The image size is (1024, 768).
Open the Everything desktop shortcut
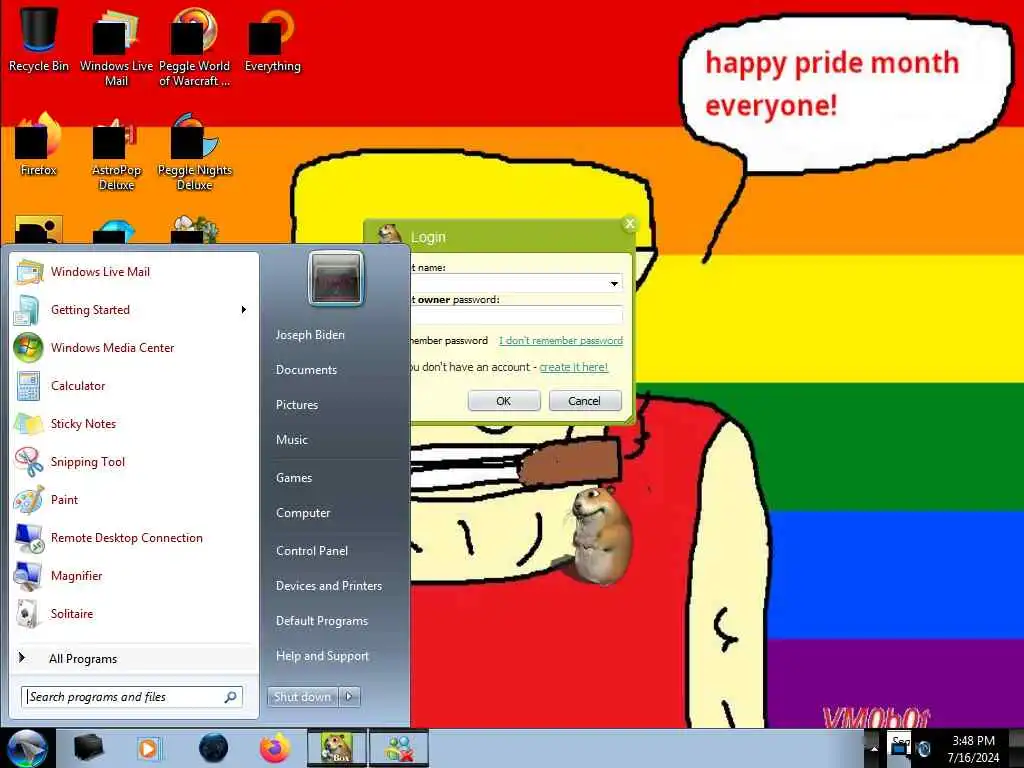[272, 39]
